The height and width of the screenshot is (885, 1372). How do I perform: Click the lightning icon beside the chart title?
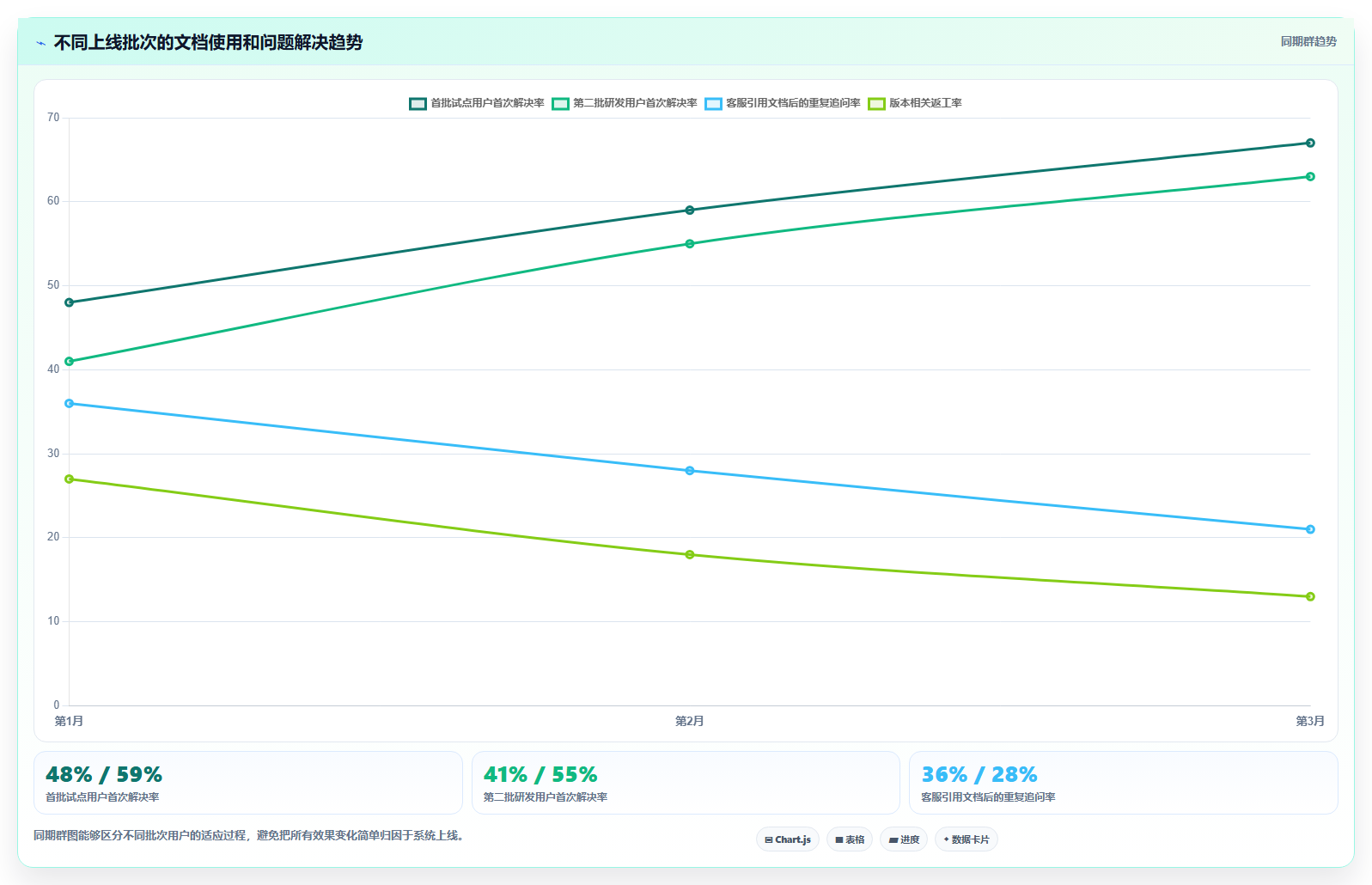click(x=40, y=43)
